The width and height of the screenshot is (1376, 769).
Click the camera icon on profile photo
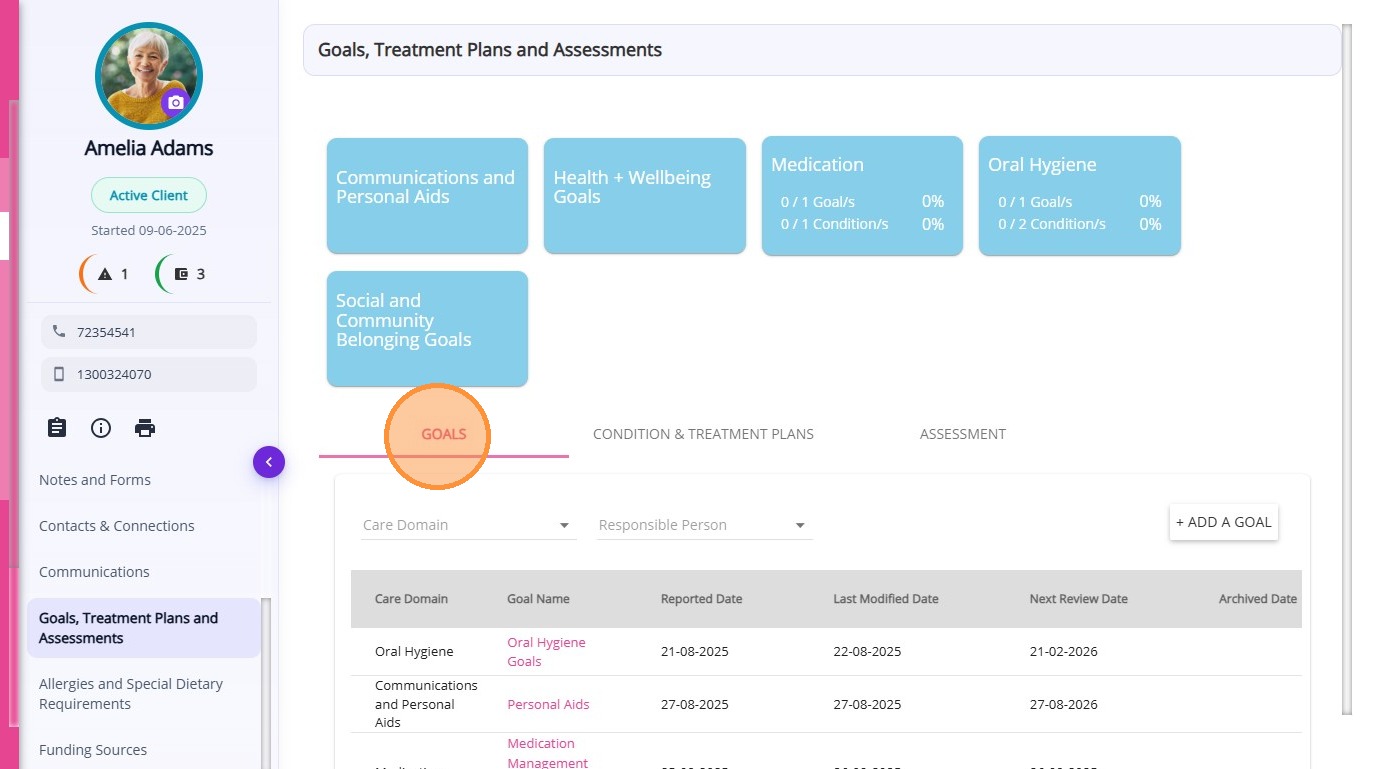coord(176,103)
